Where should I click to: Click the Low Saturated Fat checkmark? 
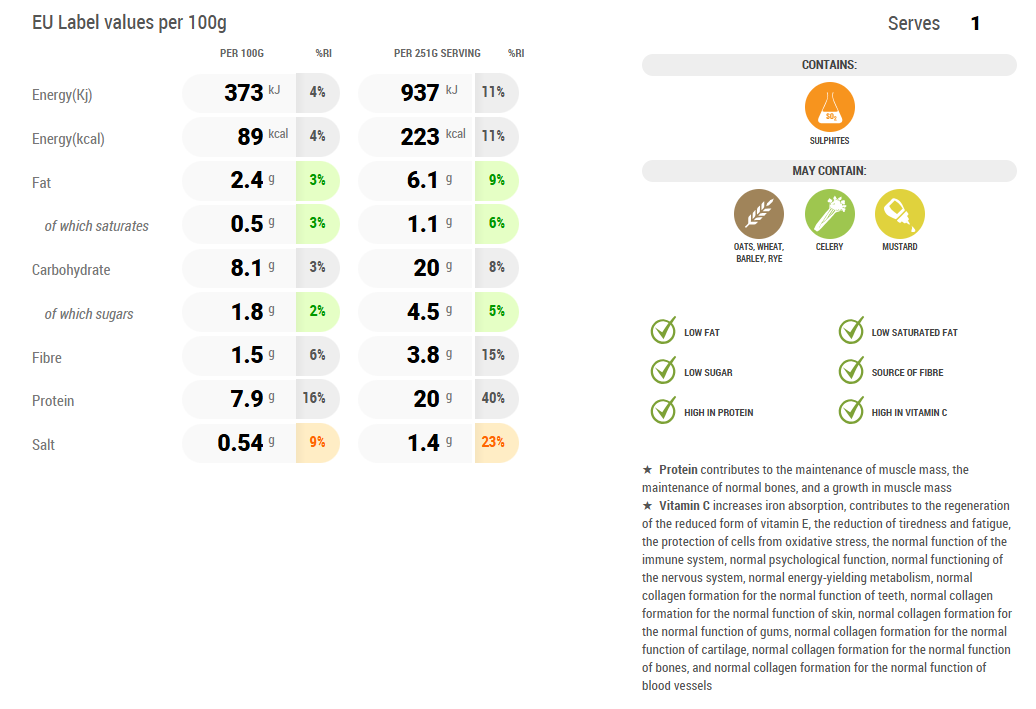[851, 331]
